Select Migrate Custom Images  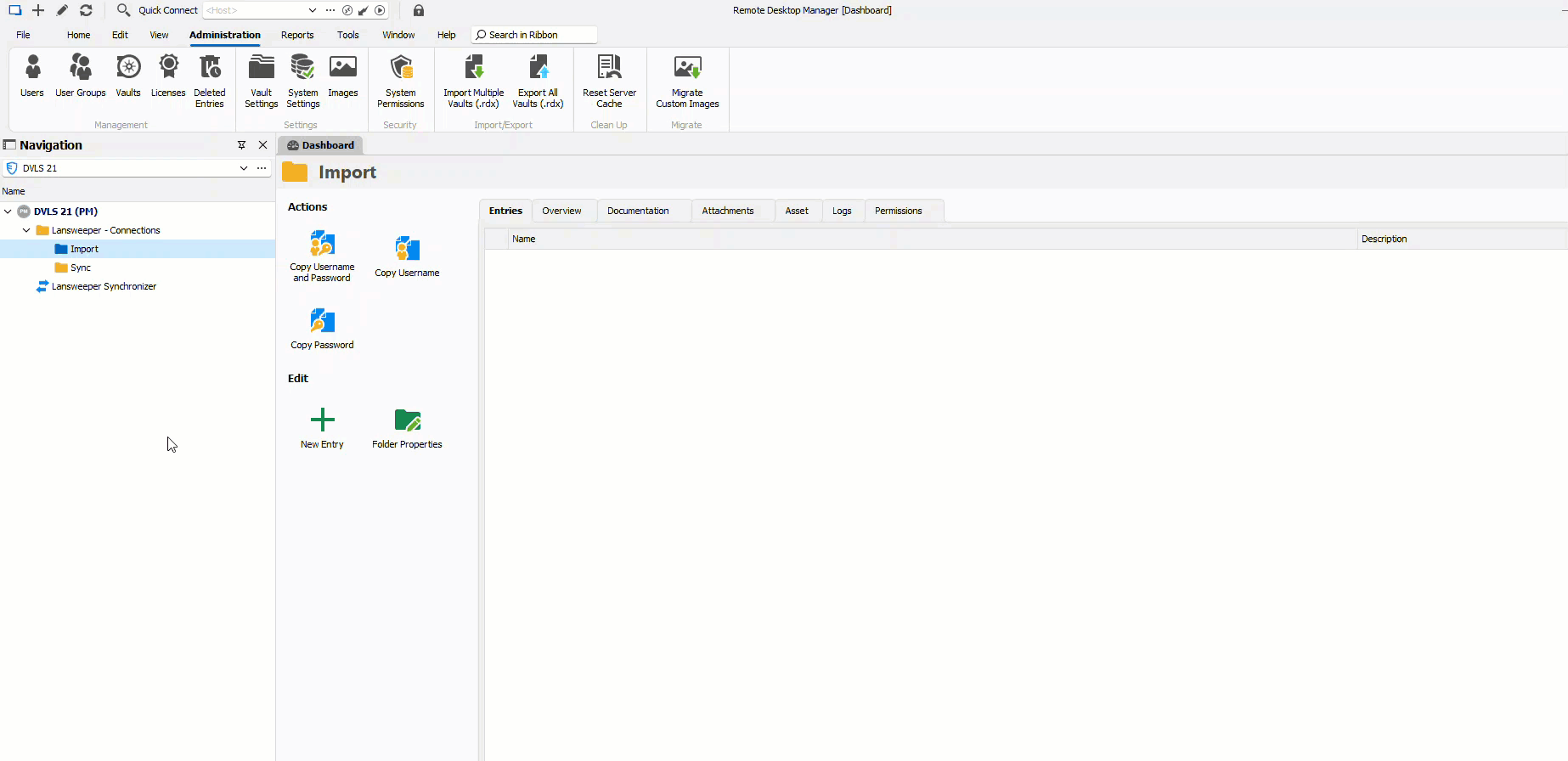tap(687, 81)
